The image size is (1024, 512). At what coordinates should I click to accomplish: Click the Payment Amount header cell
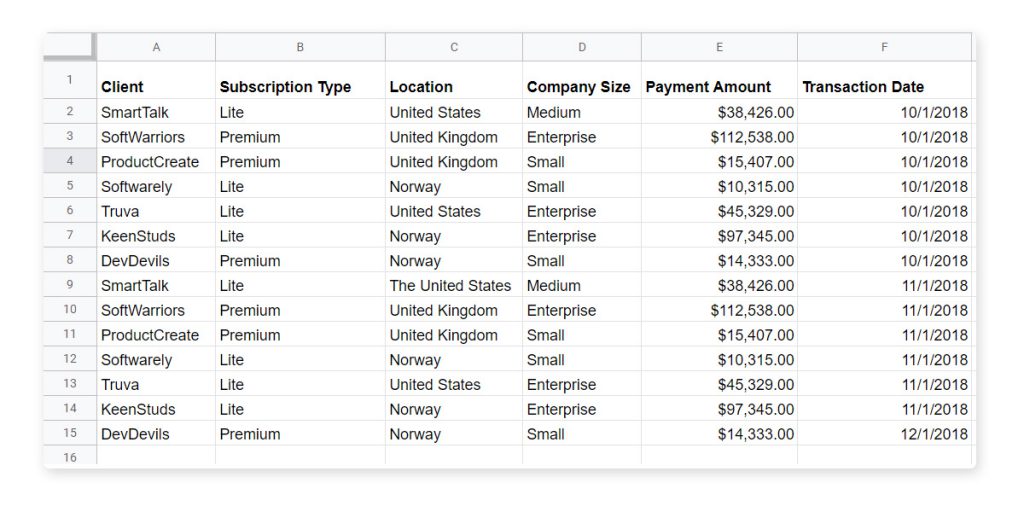point(720,80)
